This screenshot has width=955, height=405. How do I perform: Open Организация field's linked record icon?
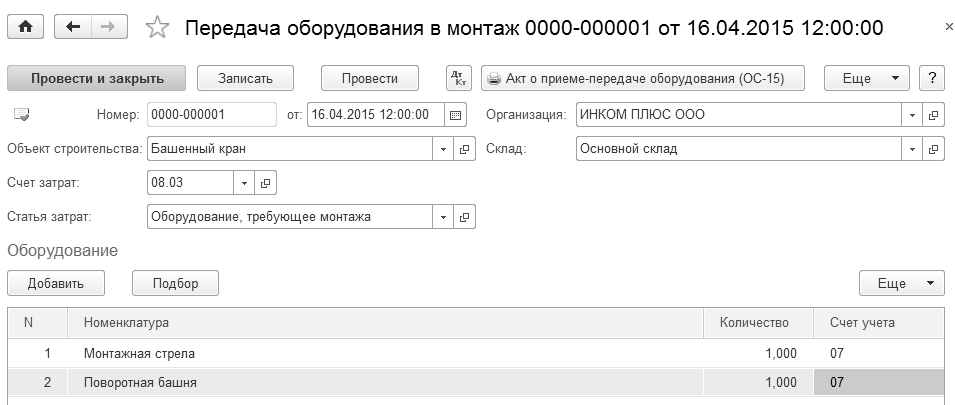coord(934,115)
